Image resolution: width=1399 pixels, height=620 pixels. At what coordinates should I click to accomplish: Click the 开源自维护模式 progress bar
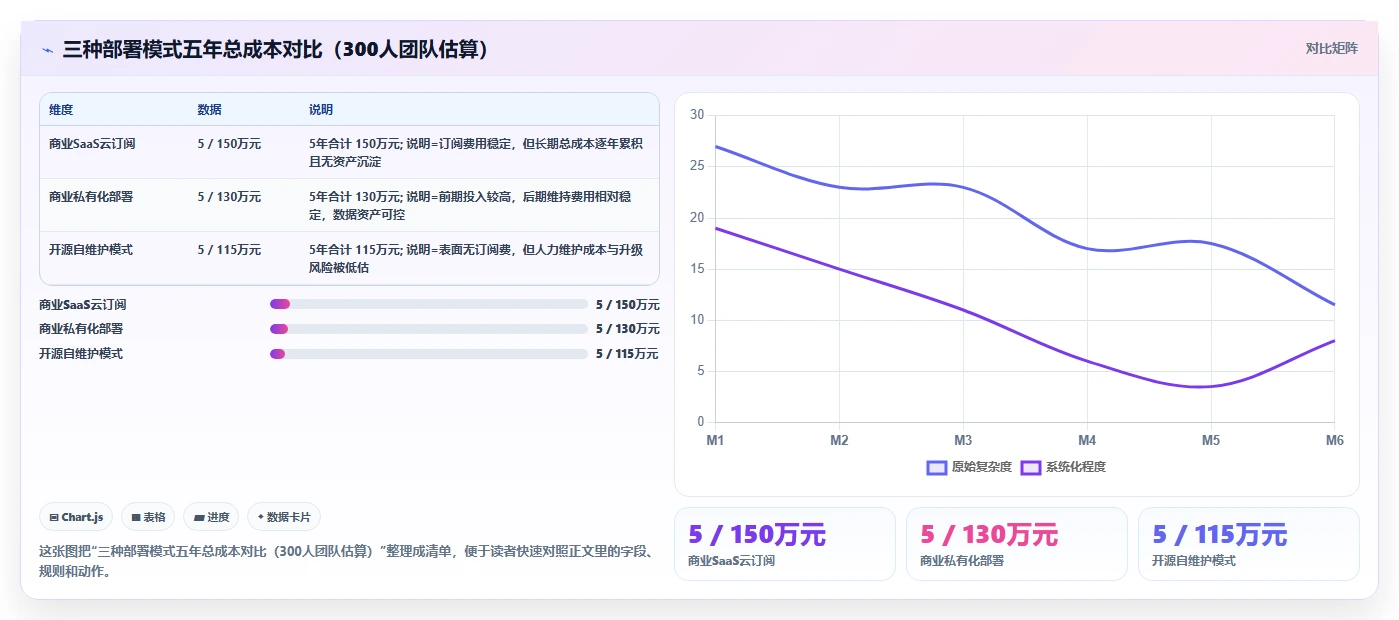pyautogui.click(x=428, y=354)
